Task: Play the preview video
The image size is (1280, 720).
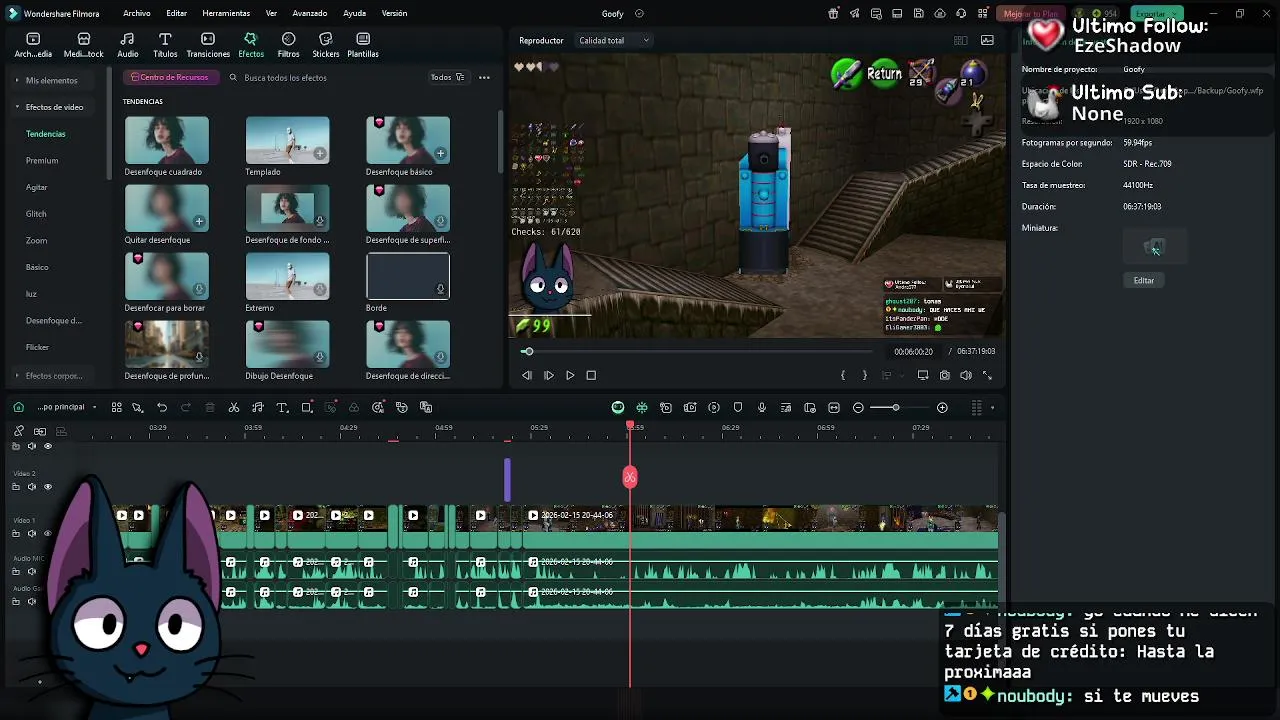Action: coord(570,375)
